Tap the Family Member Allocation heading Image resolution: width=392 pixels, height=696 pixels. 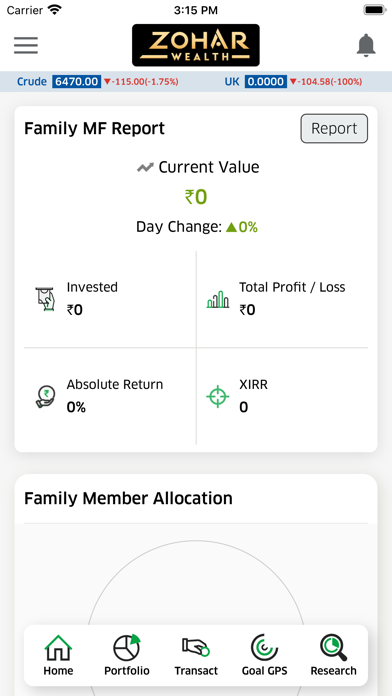(x=128, y=498)
